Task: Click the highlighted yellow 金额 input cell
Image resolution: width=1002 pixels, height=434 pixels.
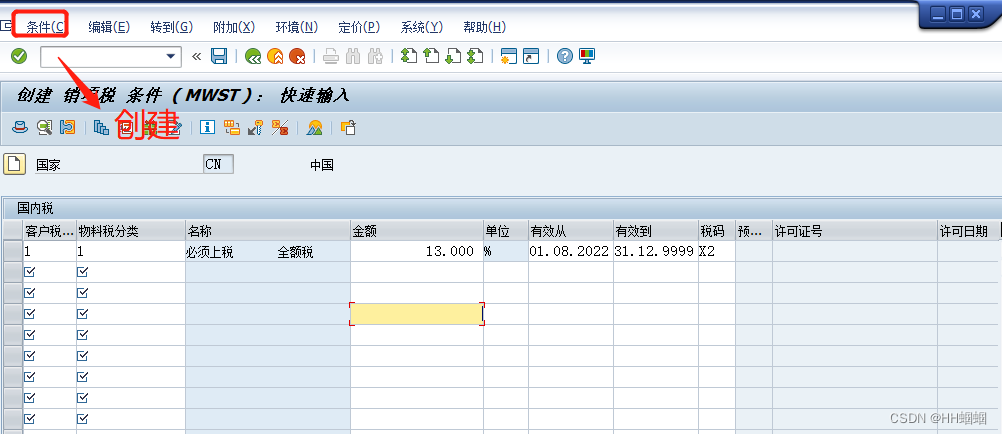Action: (x=416, y=314)
